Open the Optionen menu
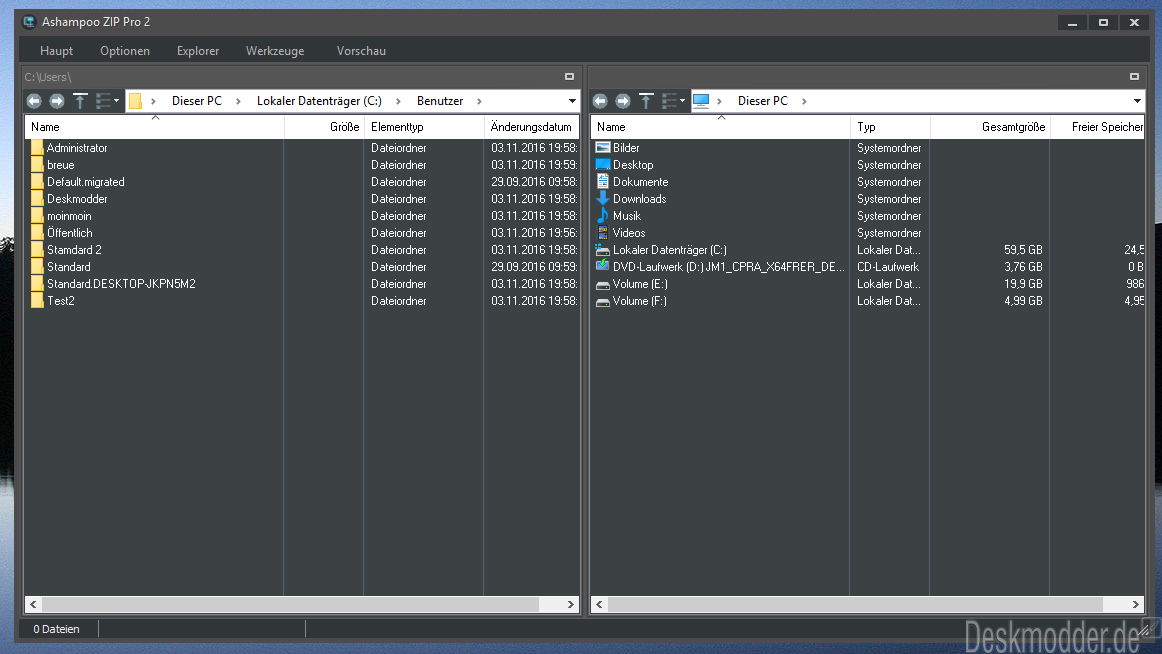 [124, 51]
